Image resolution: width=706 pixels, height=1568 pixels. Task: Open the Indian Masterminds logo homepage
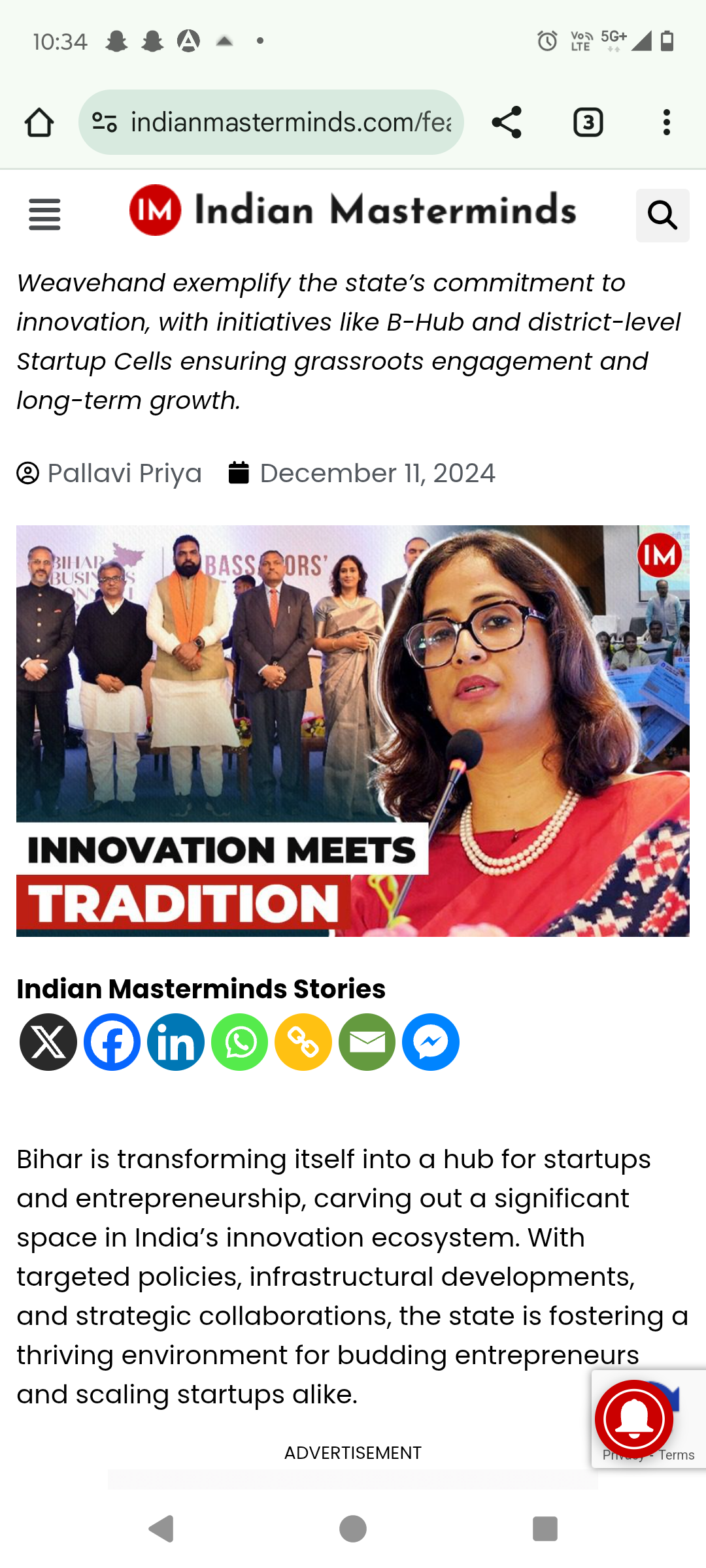353,210
